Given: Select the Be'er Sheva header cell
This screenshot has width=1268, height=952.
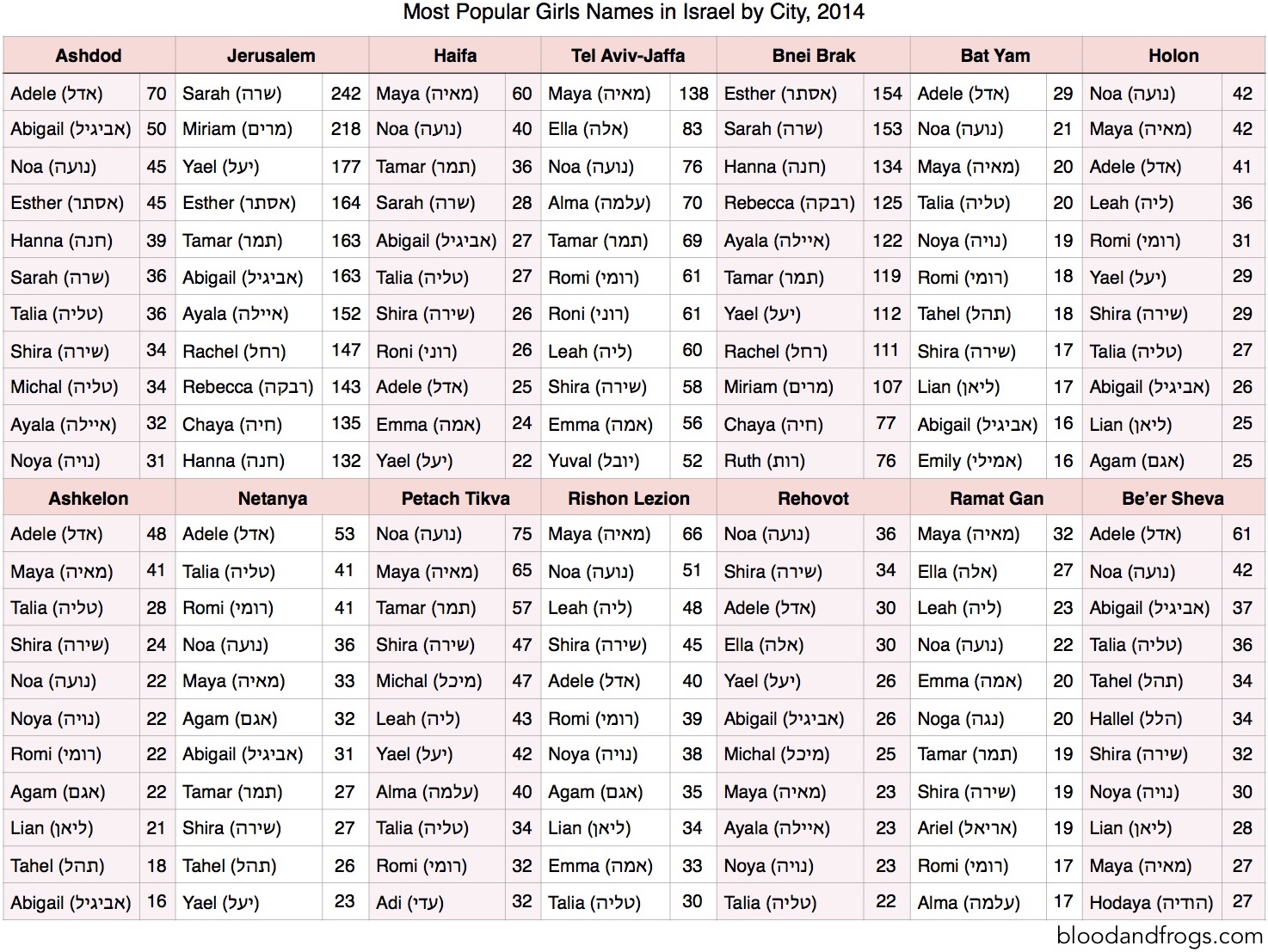Looking at the screenshot, I should point(1173,499).
